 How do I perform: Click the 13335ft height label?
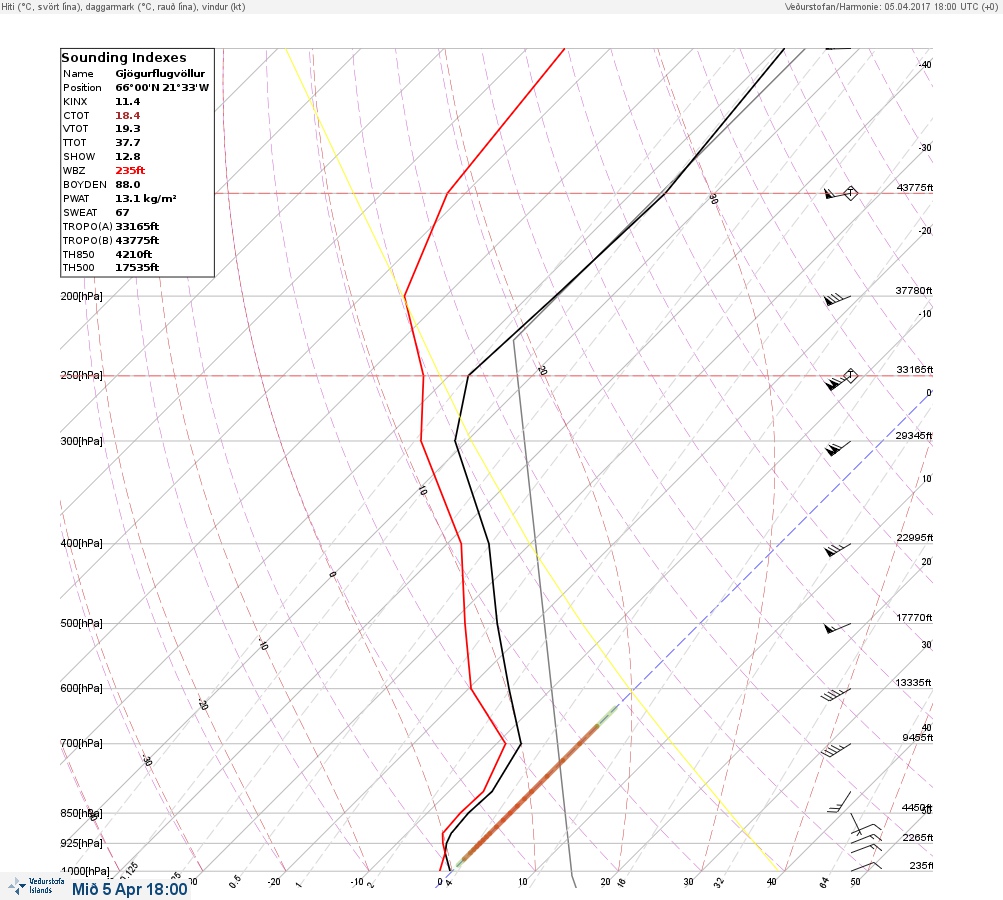pos(913,683)
